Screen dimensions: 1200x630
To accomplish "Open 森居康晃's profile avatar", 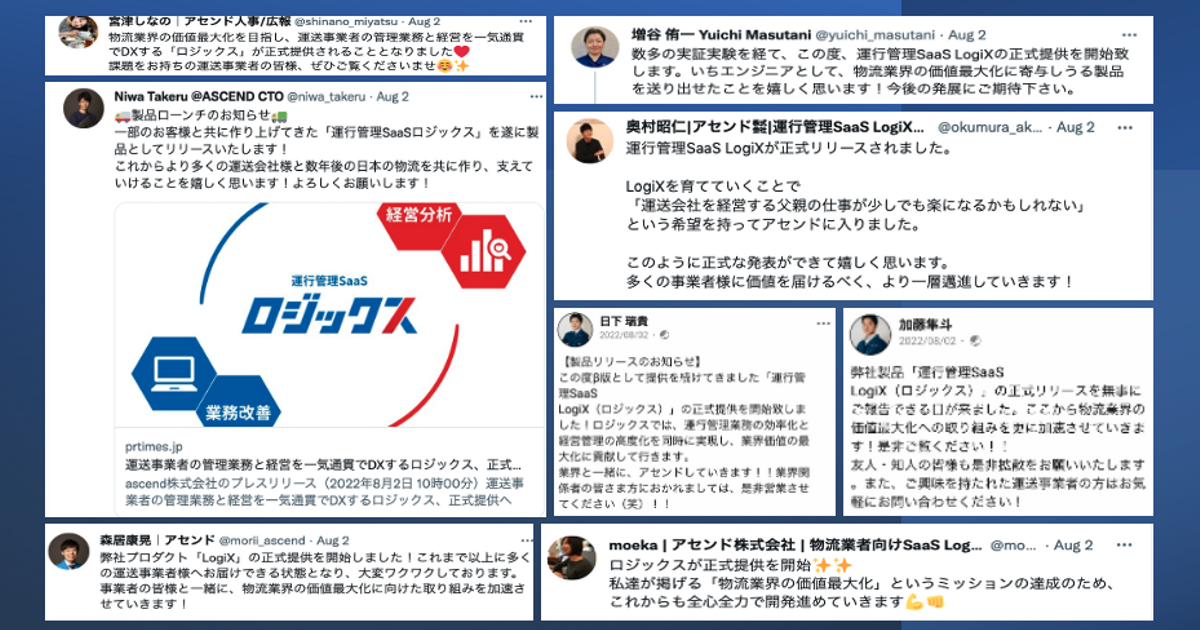I will point(70,552).
